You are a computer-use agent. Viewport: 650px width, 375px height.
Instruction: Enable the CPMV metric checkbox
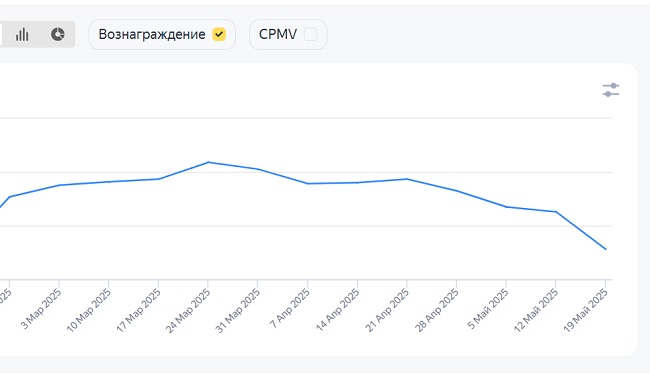(x=310, y=34)
